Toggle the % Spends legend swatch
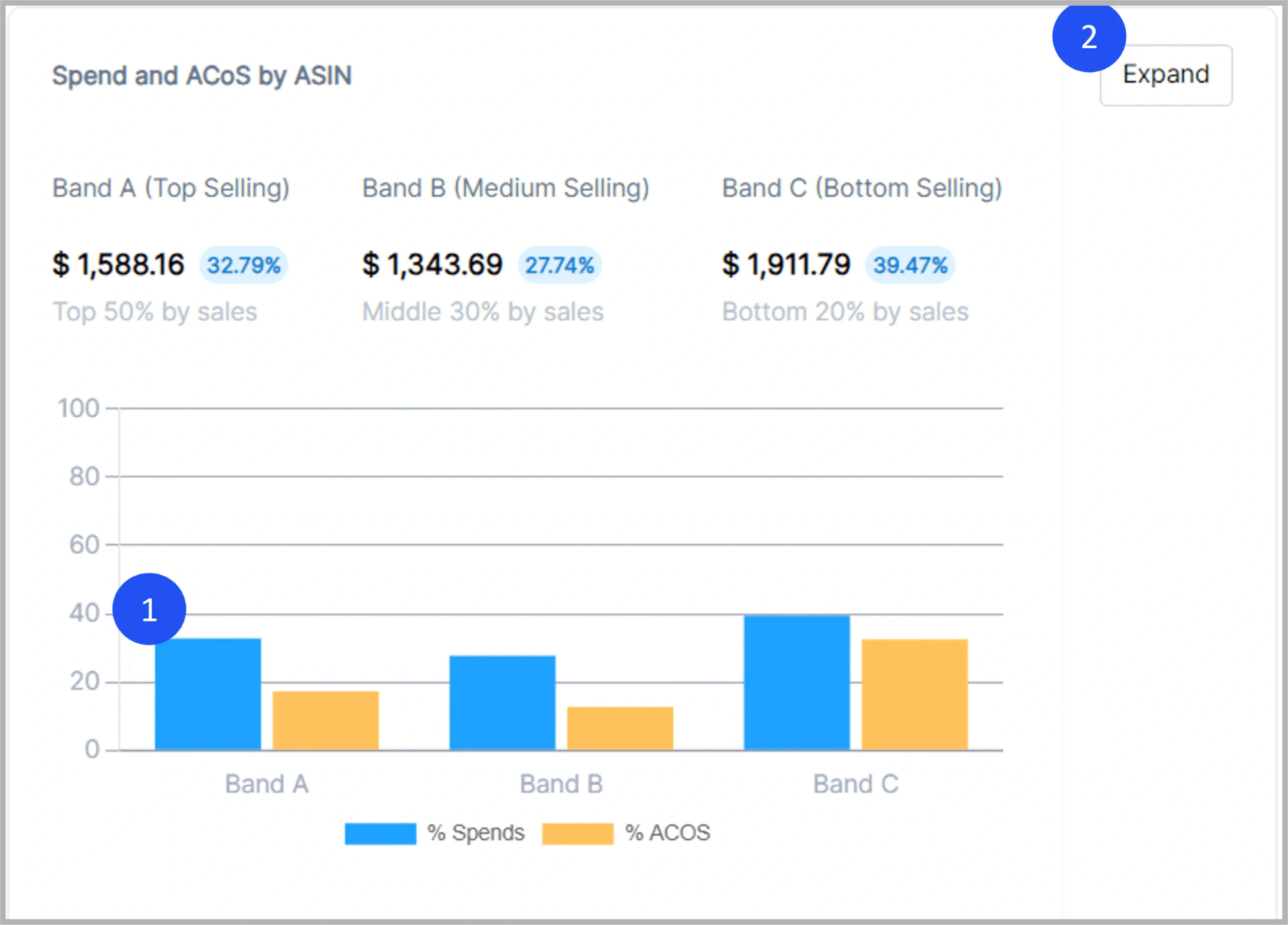1288x925 pixels. 380,833
